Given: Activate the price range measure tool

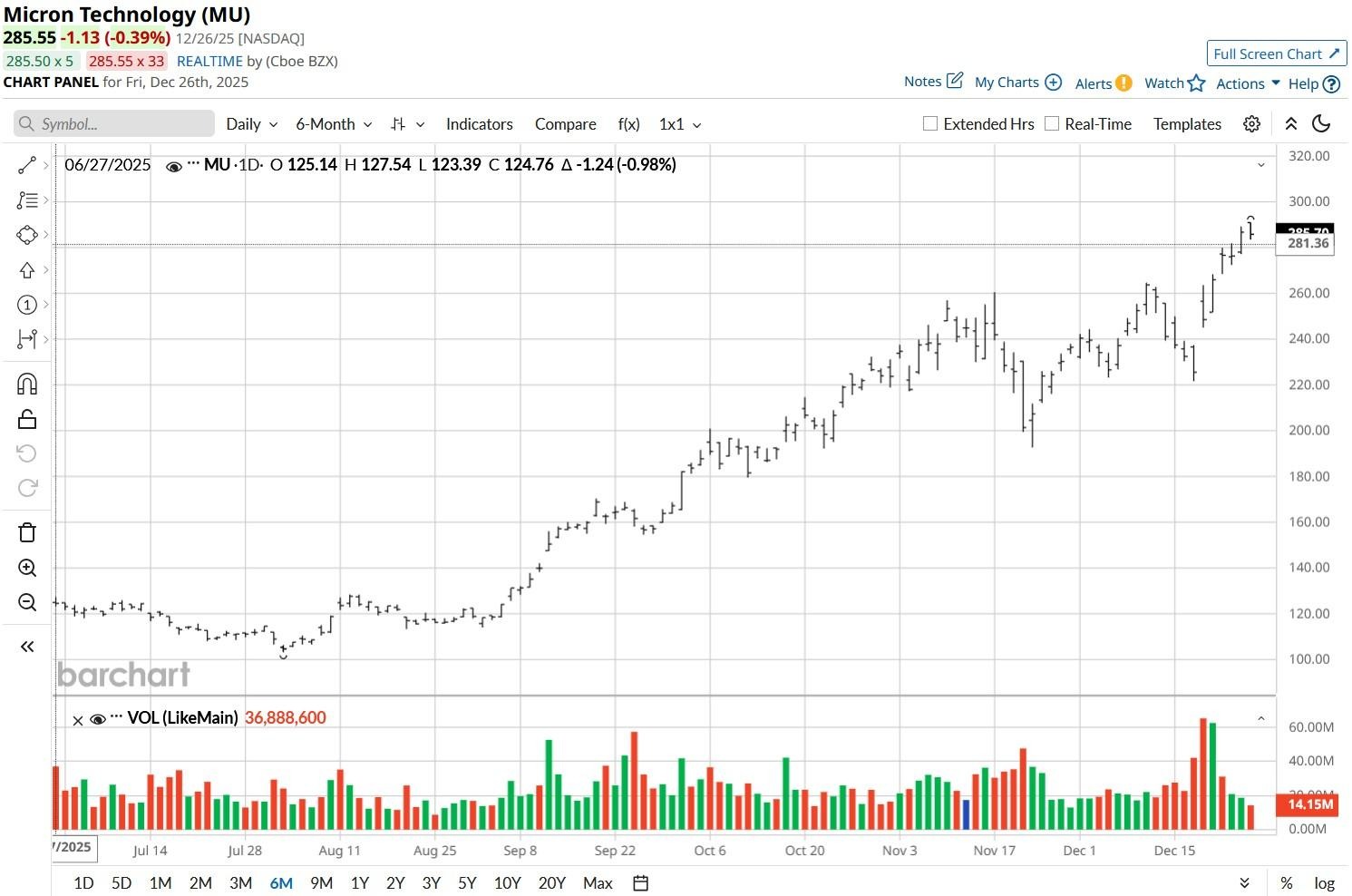Looking at the screenshot, I should tap(27, 339).
